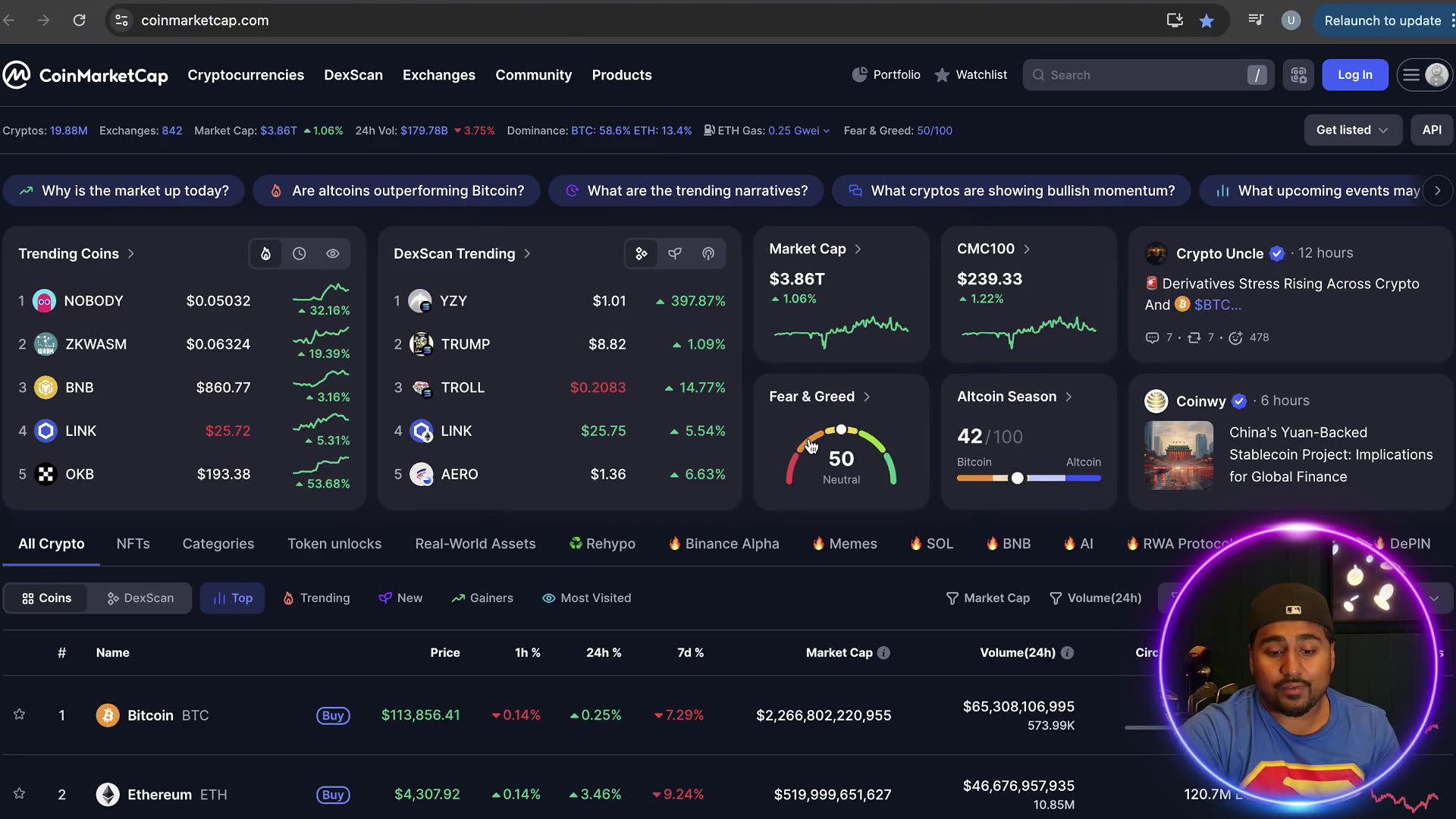Click the ZKWASM coin icon
The width and height of the screenshot is (1456, 819).
pyautogui.click(x=45, y=344)
